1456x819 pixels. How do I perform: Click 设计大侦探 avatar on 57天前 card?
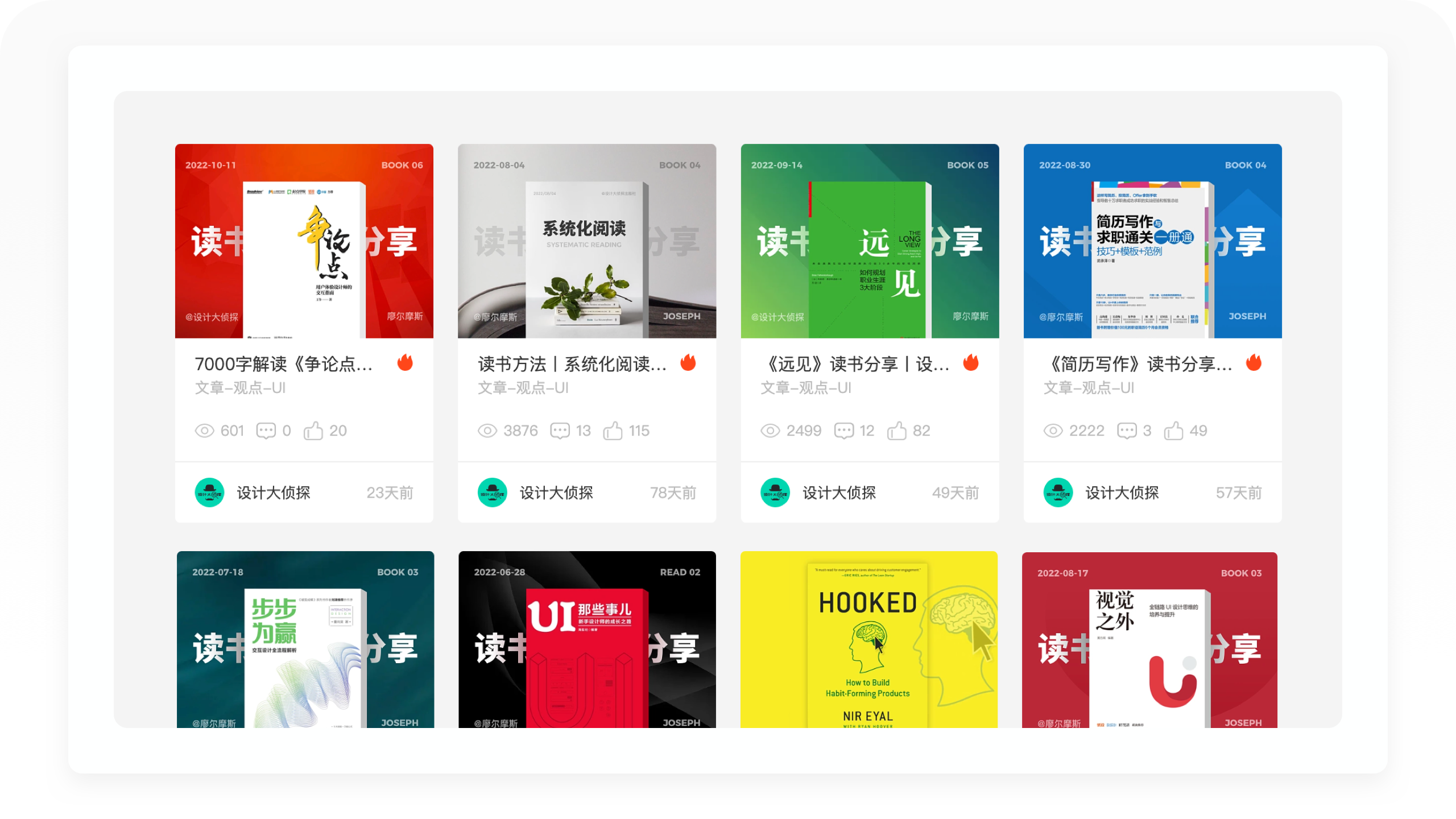1058,493
